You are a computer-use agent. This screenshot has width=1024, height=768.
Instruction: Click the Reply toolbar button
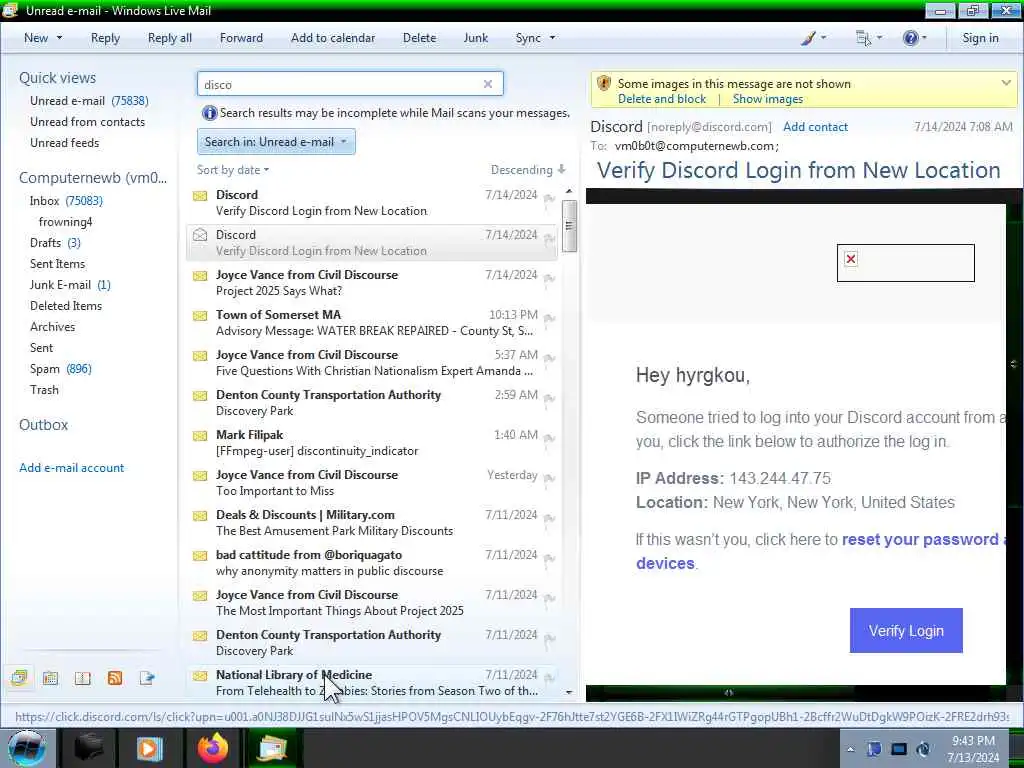pyautogui.click(x=105, y=38)
